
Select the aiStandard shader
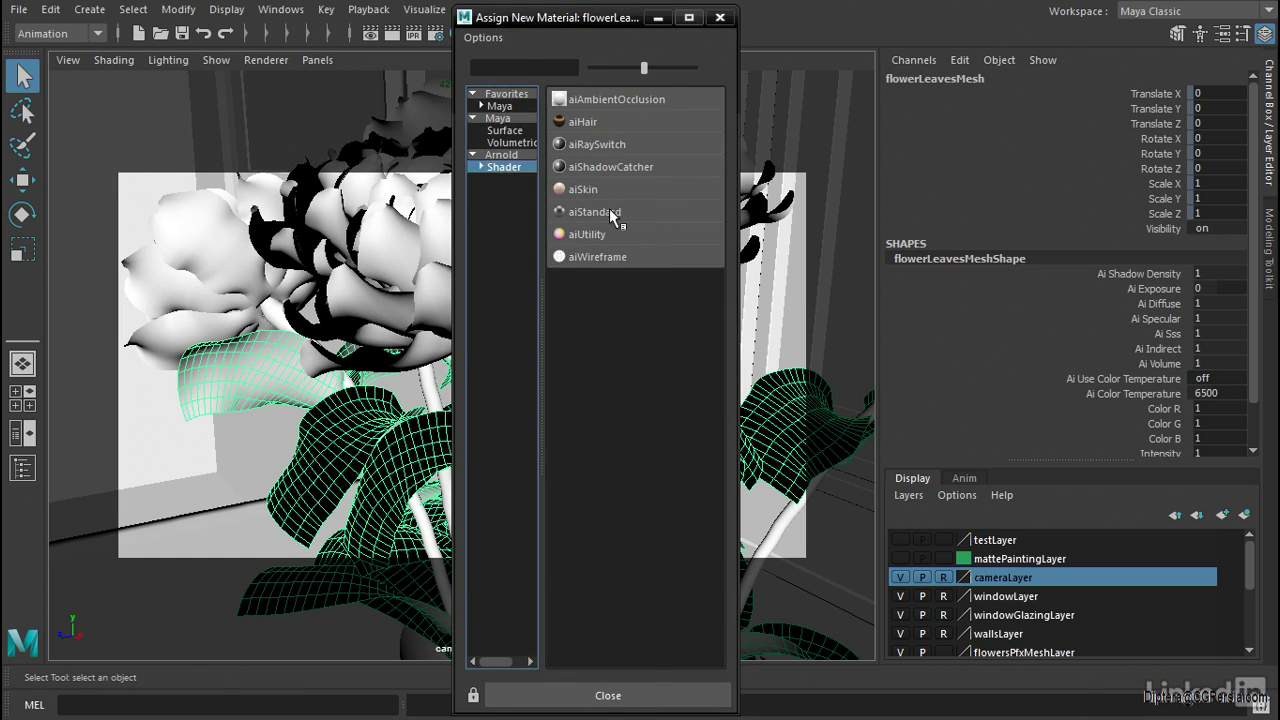(636, 212)
